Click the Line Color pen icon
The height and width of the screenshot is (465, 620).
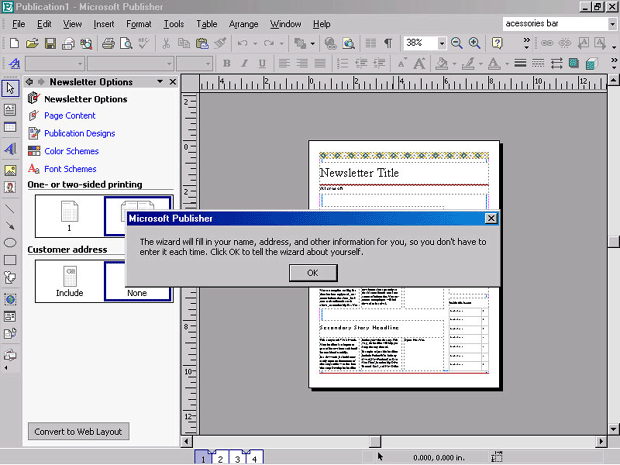(468, 63)
